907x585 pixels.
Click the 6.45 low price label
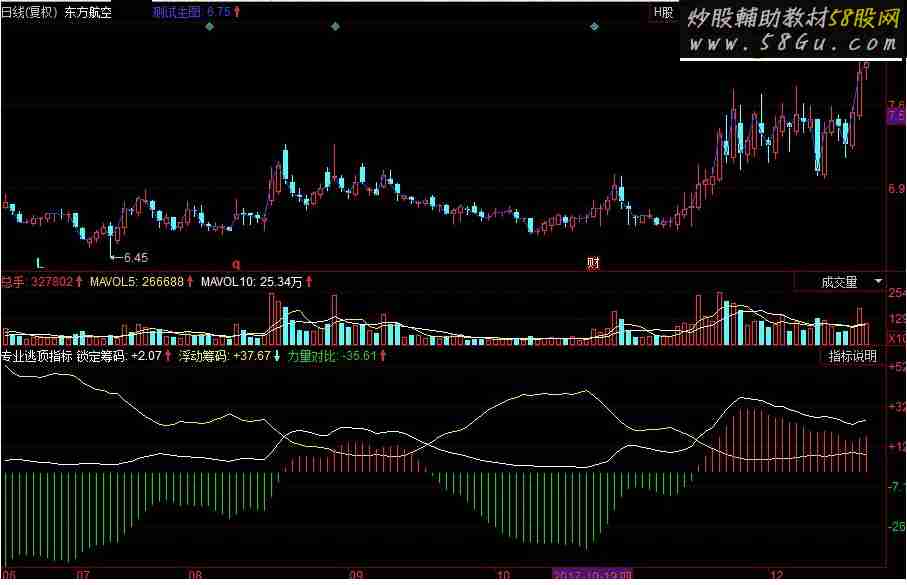(135, 257)
